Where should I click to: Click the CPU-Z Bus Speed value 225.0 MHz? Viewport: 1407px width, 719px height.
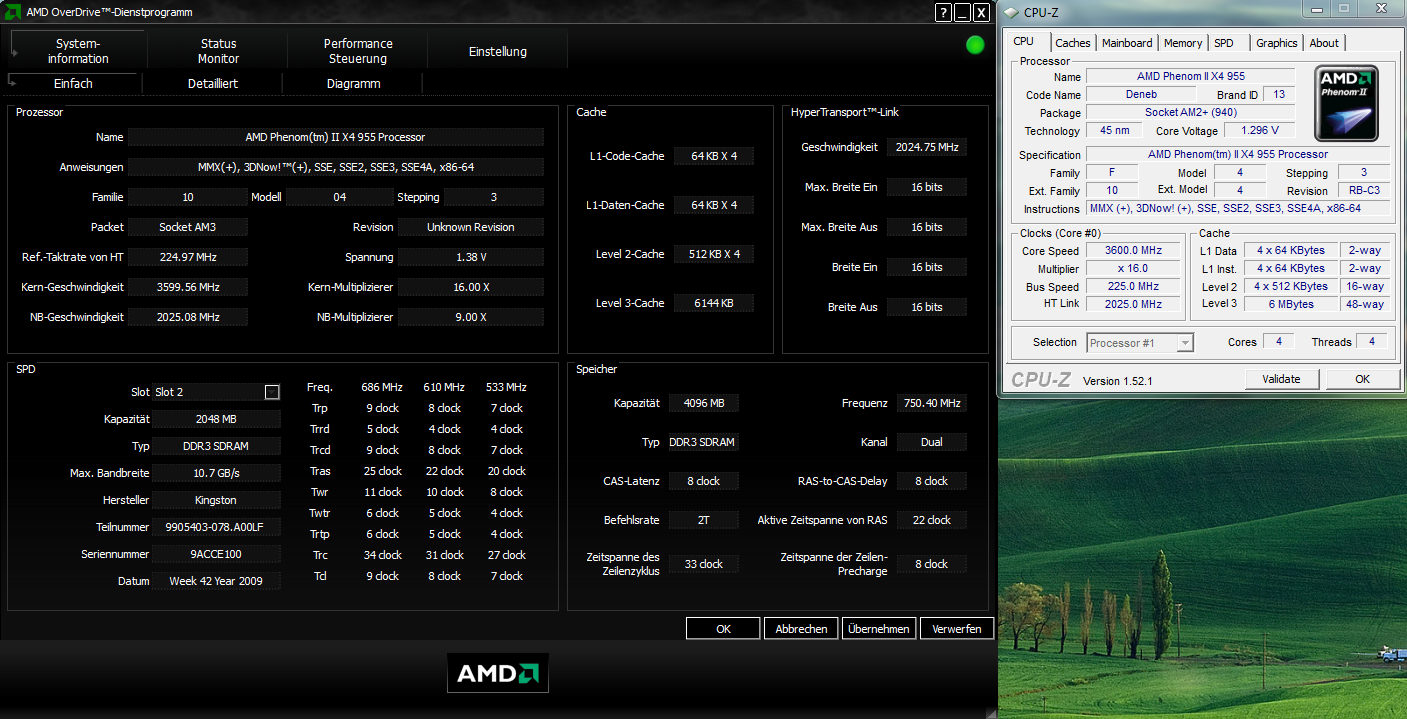[x=1134, y=287]
